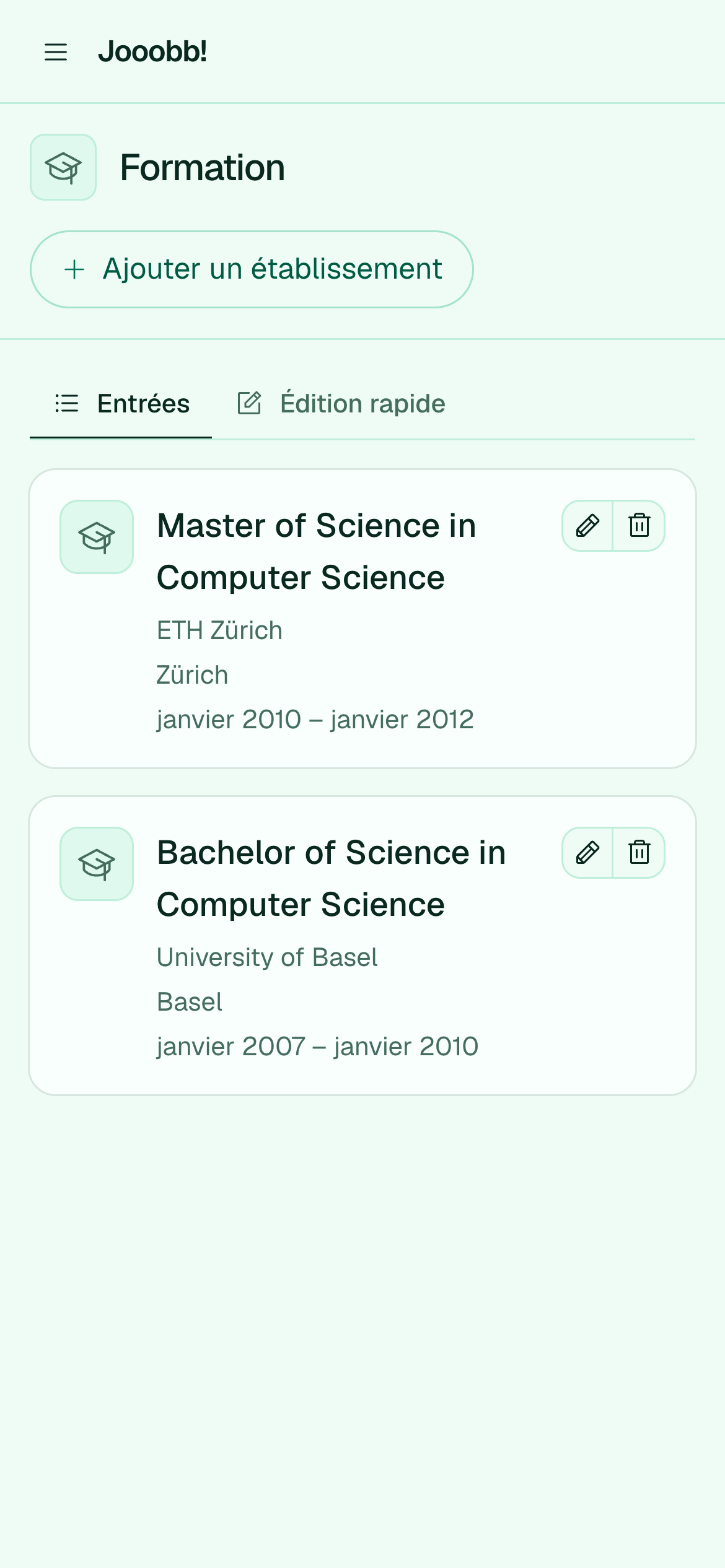Select the ETH Zürich institution text

(x=220, y=630)
